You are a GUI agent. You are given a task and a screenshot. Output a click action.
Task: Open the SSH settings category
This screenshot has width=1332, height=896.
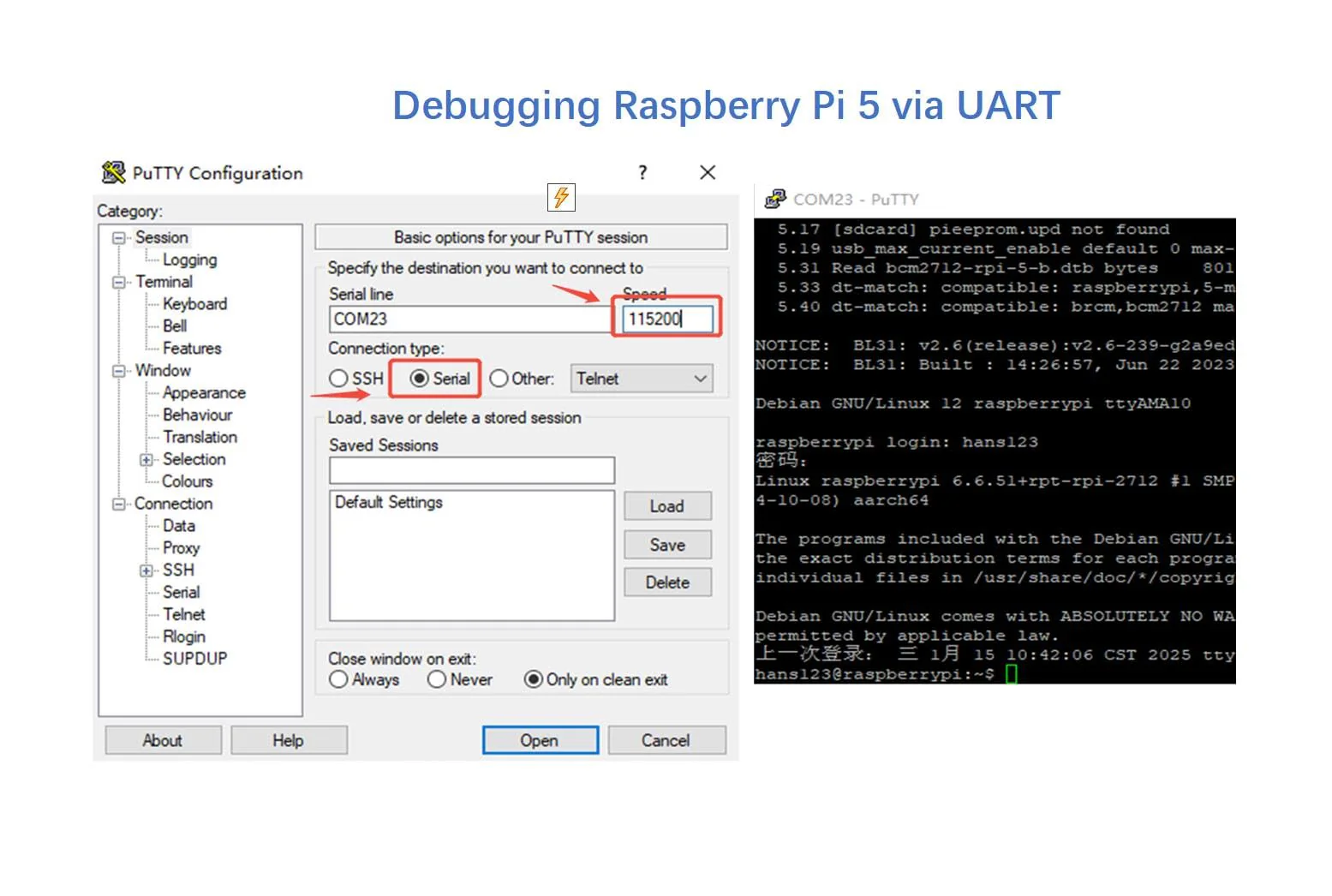178,570
